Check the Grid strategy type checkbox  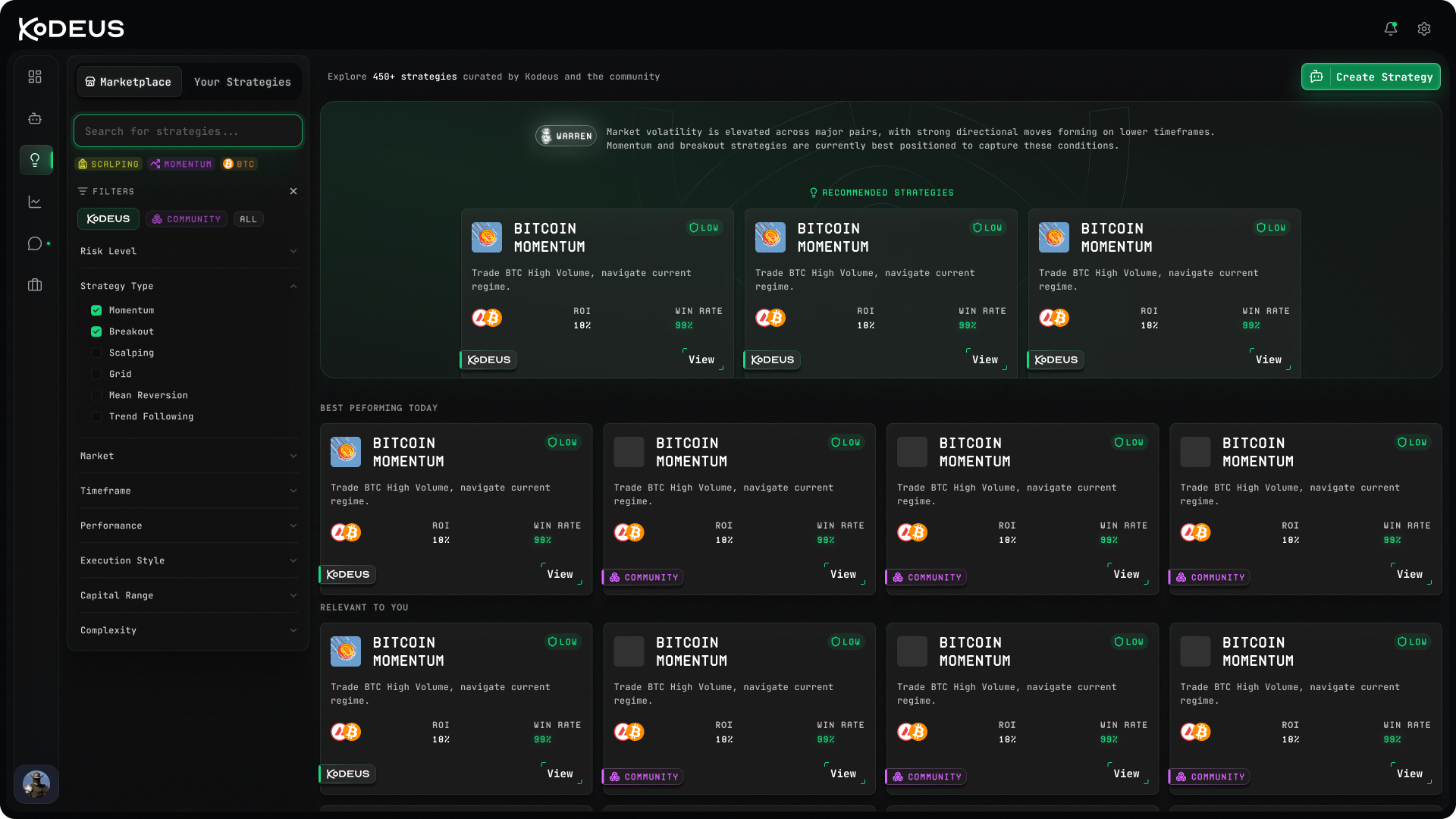pyautogui.click(x=96, y=374)
